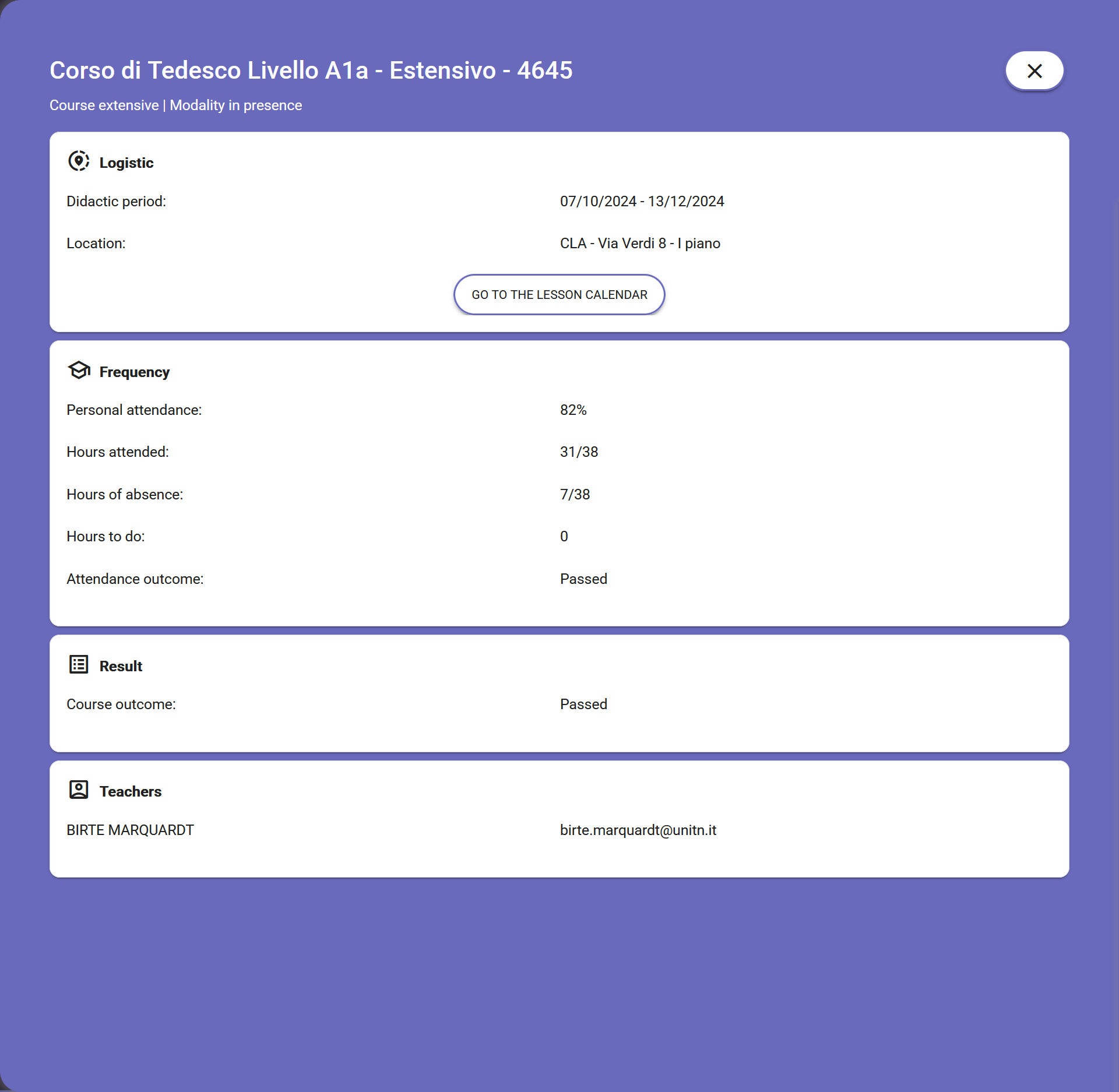Click the course title heading

point(311,71)
